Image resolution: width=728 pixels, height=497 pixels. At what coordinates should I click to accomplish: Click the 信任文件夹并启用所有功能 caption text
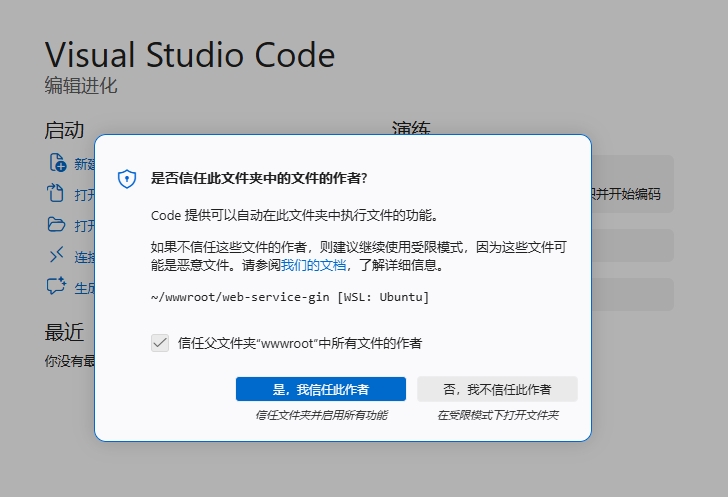321,415
